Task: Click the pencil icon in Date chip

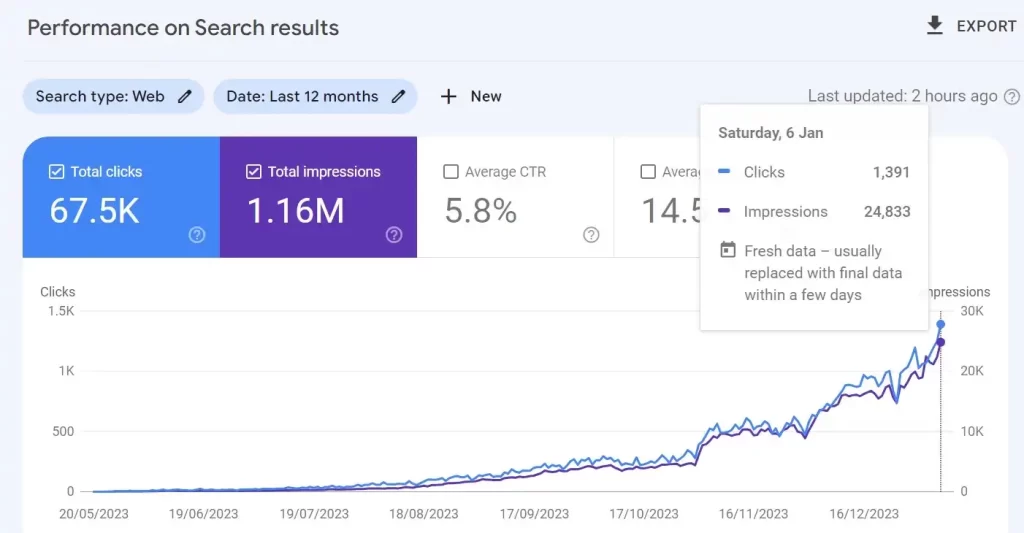Action: pyautogui.click(x=398, y=97)
